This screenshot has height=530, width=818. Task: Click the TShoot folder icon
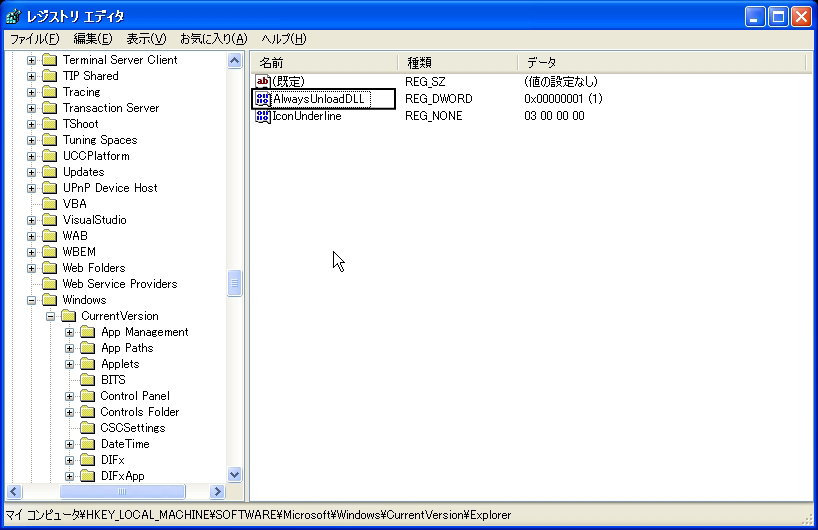(x=50, y=124)
